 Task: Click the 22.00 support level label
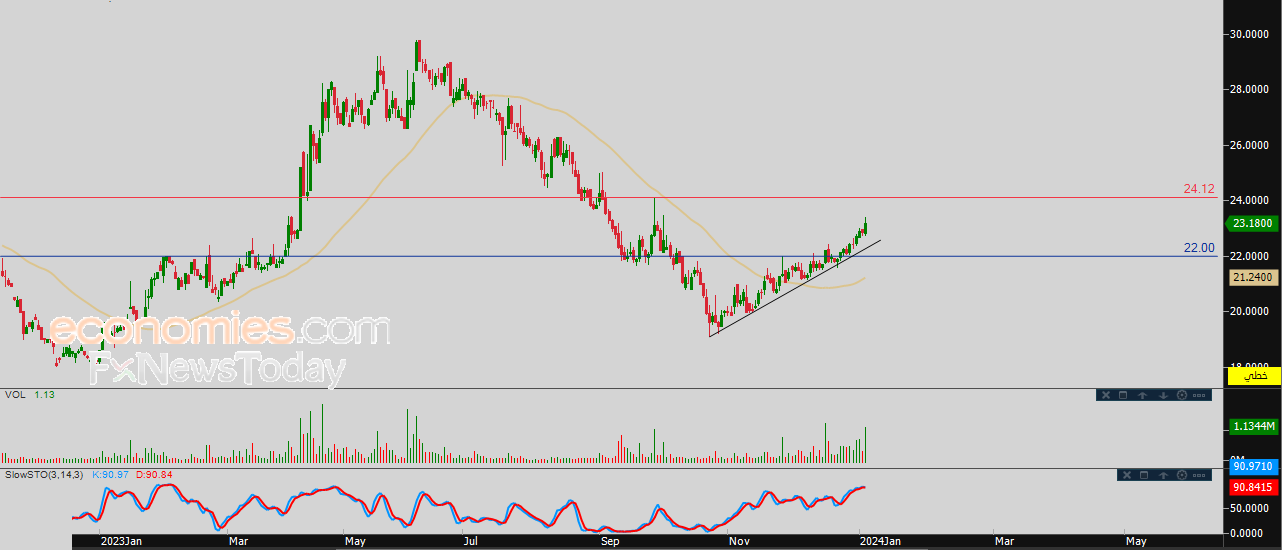1199,248
